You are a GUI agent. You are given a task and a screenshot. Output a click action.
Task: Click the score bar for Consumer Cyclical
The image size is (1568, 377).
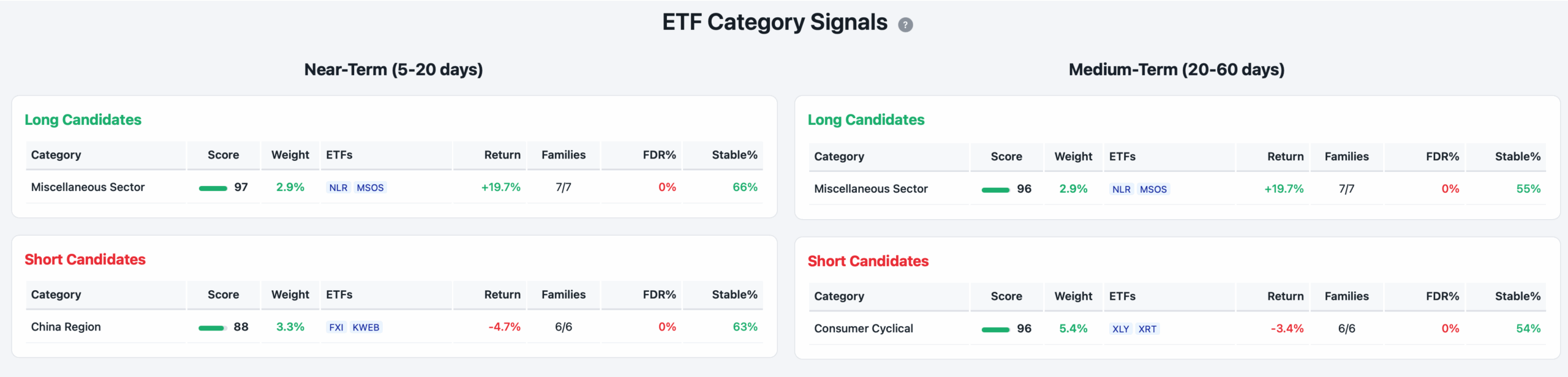click(995, 330)
